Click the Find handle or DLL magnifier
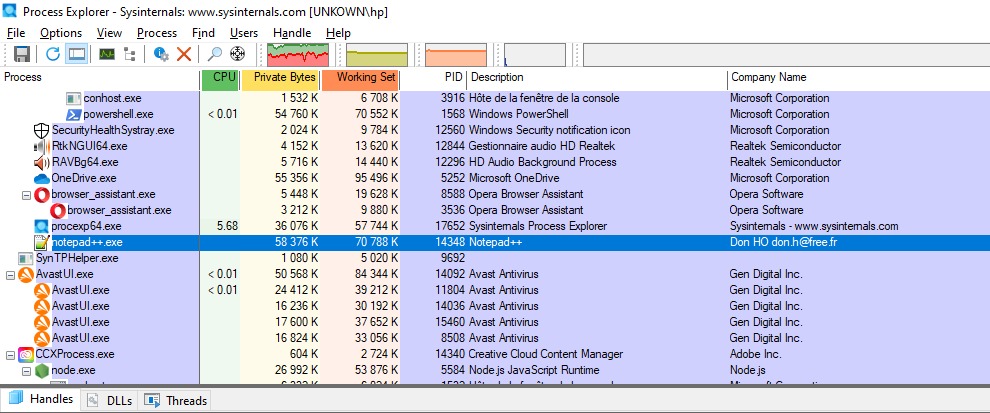Viewport: 990px width, 413px height. (215, 54)
